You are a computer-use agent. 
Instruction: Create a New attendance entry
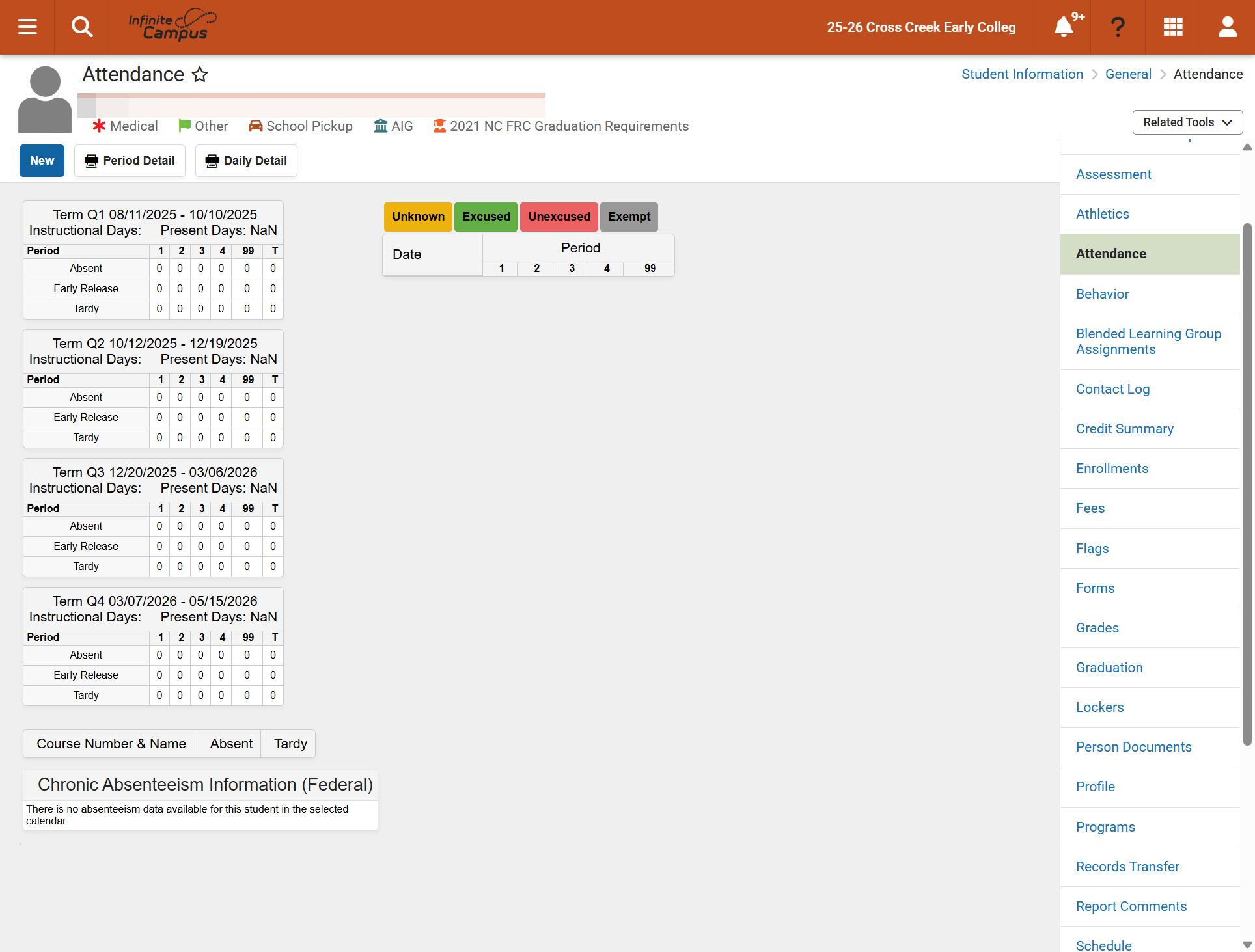42,161
